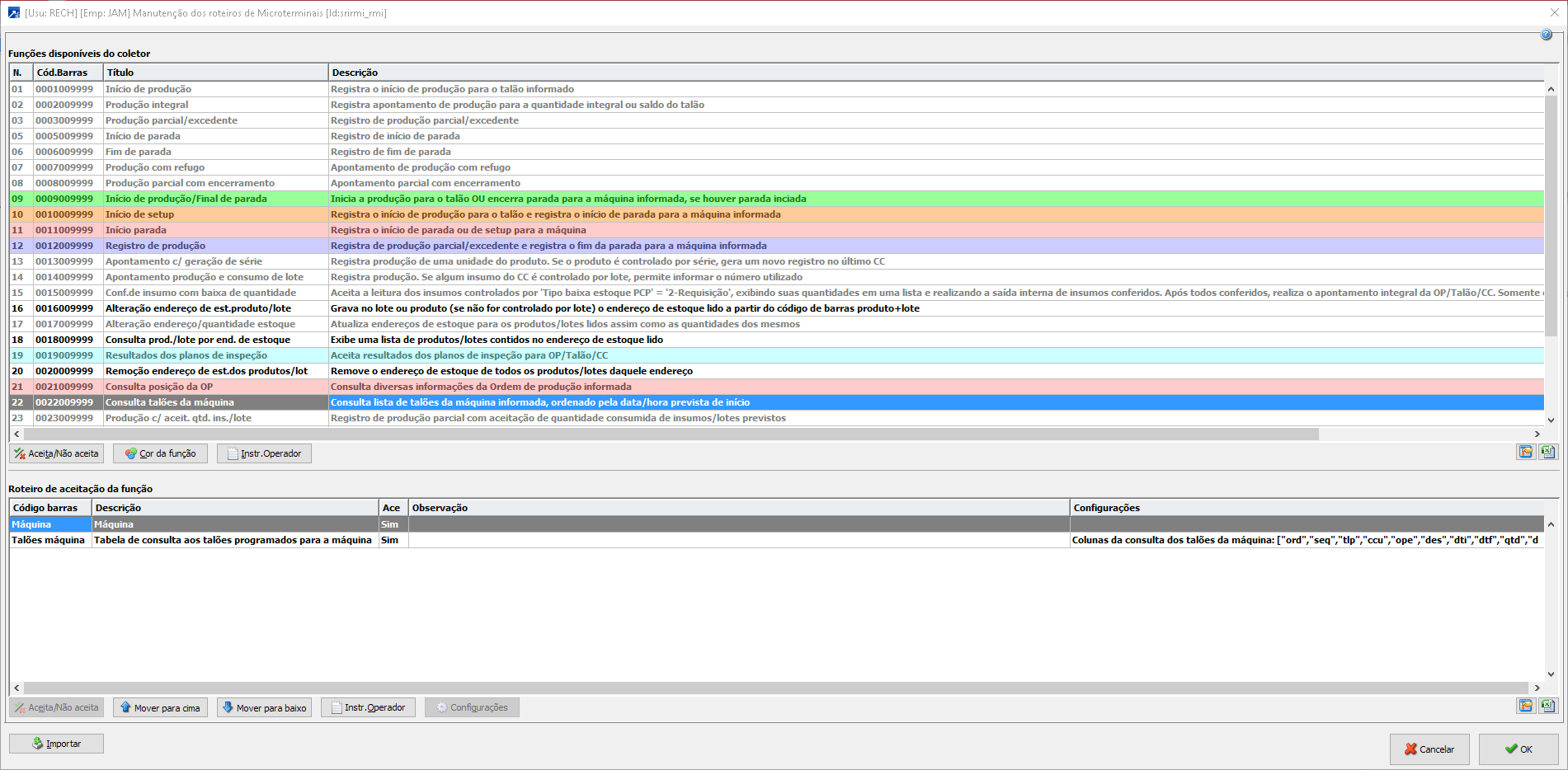Image resolution: width=1568 pixels, height=770 pixels.
Task: Click the Configurações column header
Action: (x=1307, y=508)
